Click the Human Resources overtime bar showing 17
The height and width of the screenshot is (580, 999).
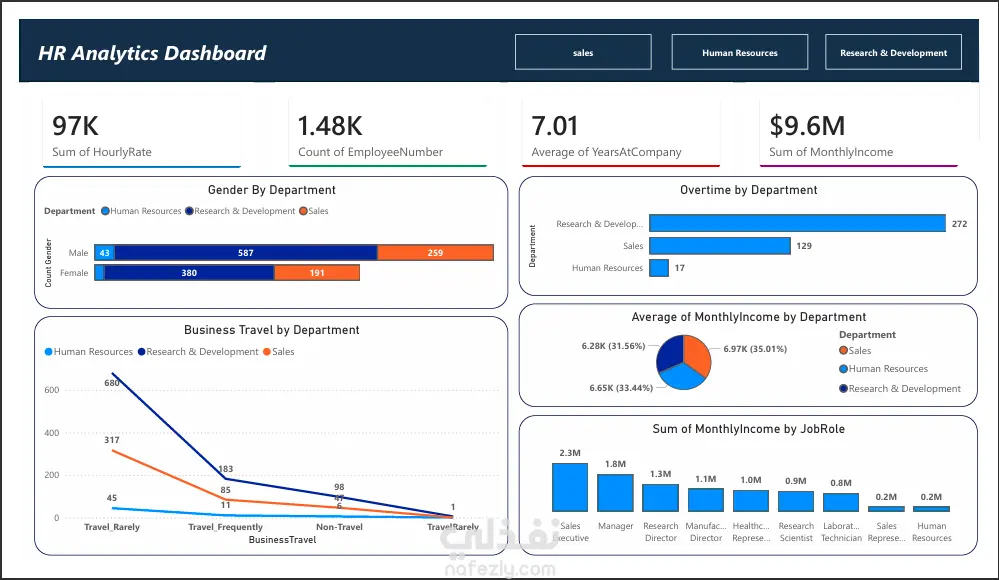click(659, 268)
